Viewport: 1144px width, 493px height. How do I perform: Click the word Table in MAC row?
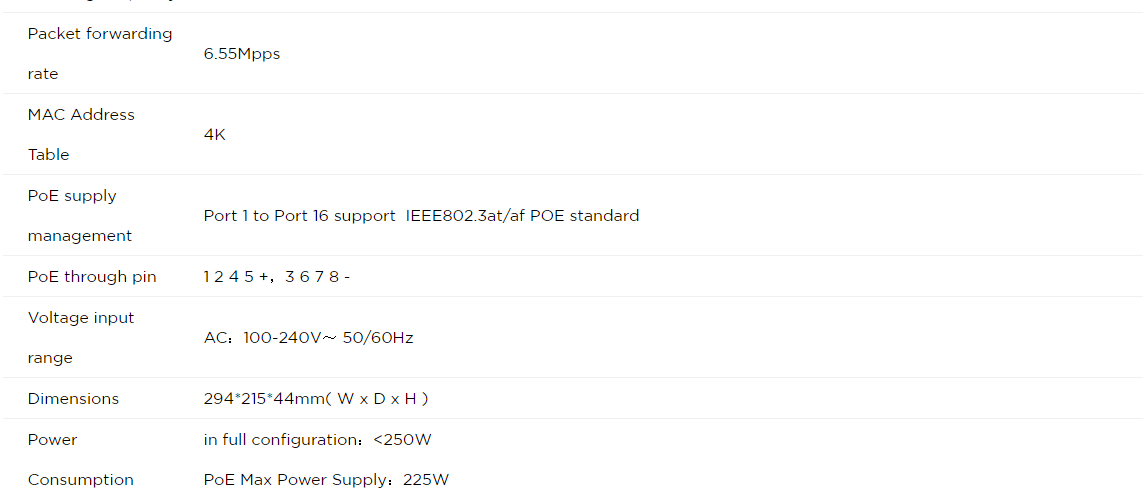[x=48, y=155]
